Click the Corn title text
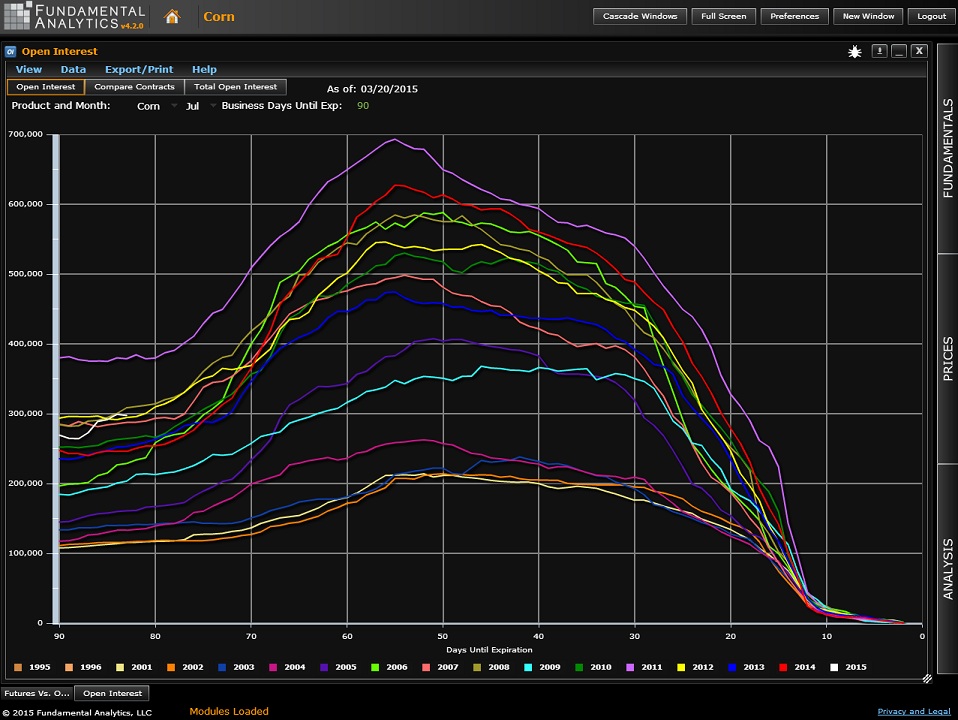The image size is (958, 720). click(x=219, y=17)
